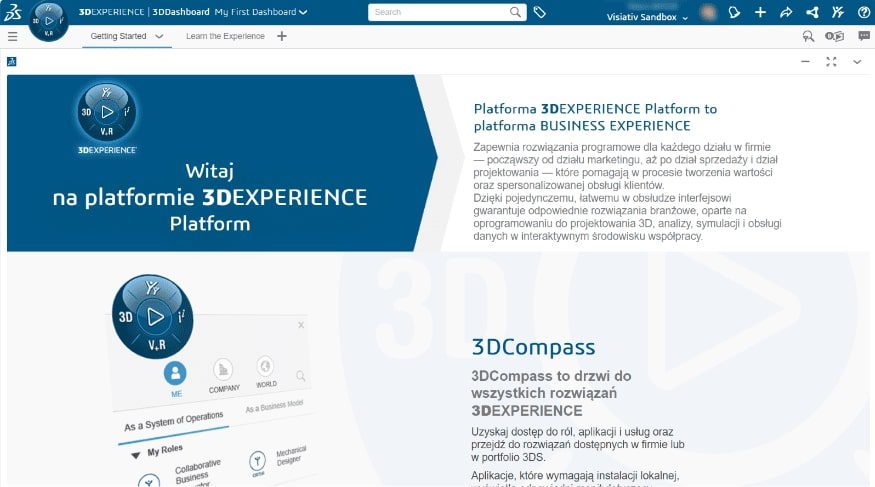Minimize the widget with dash icon
The width and height of the screenshot is (875, 487).
pyautogui.click(x=805, y=61)
